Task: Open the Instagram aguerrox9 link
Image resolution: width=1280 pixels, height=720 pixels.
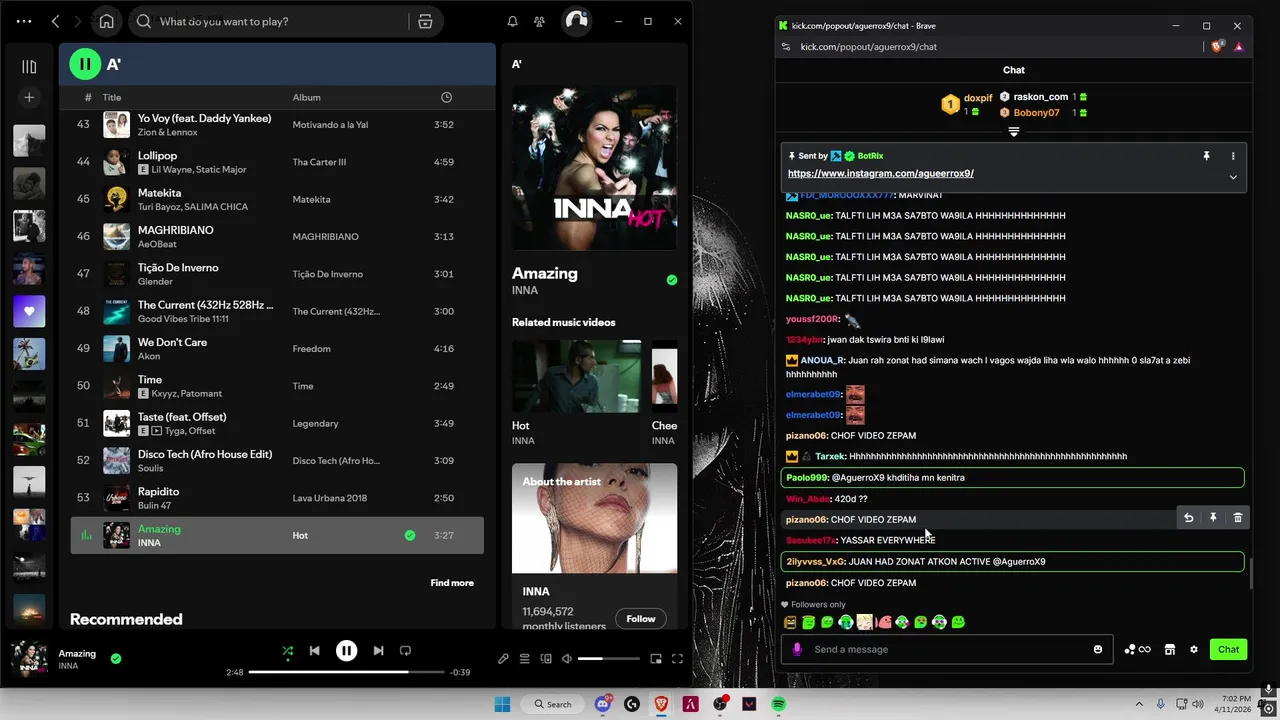Action: click(881, 173)
